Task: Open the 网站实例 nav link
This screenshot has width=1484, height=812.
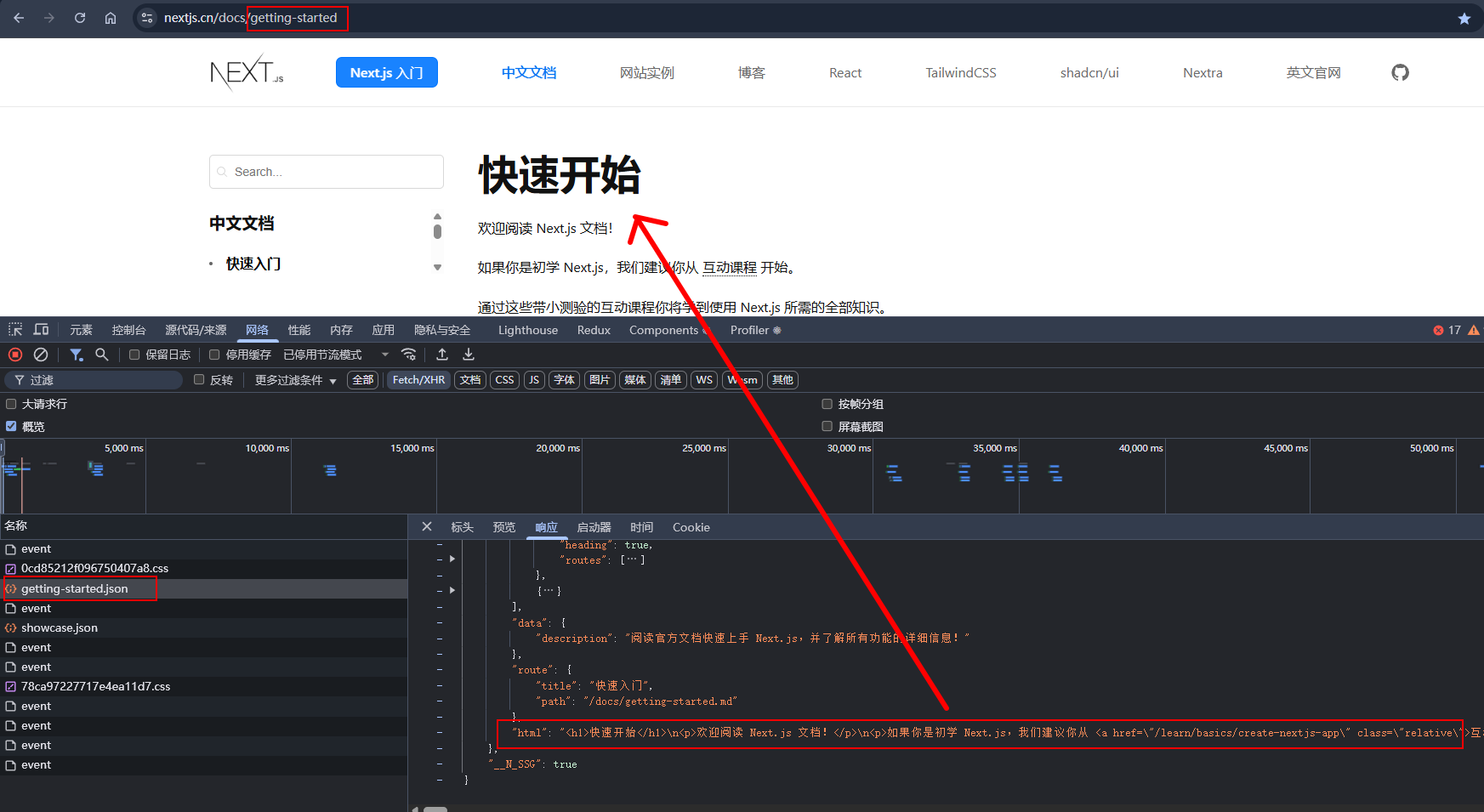Action: coord(647,72)
